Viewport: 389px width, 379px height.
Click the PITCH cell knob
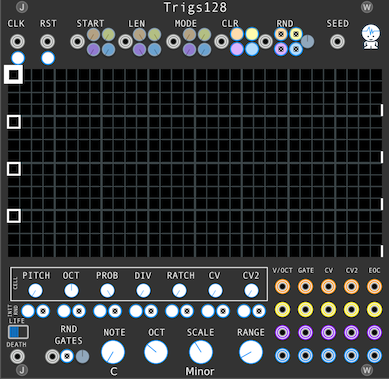[x=35, y=291]
